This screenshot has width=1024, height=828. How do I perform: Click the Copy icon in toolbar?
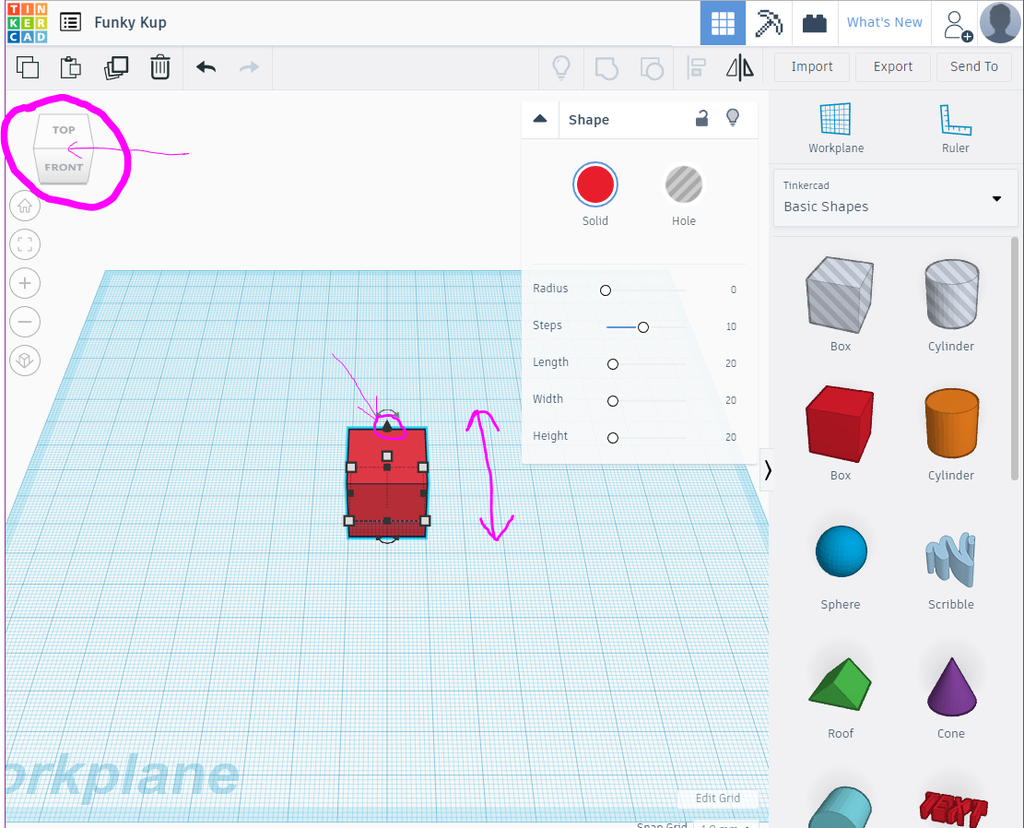[x=27, y=67]
